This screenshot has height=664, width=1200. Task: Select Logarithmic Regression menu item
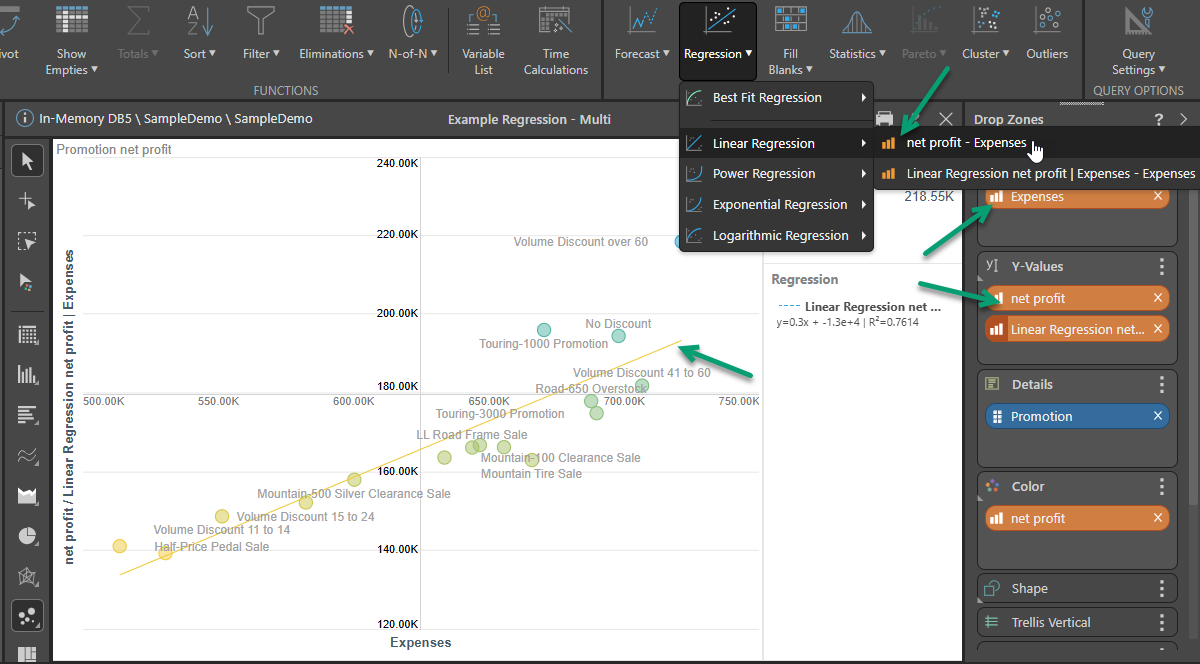click(x=776, y=236)
